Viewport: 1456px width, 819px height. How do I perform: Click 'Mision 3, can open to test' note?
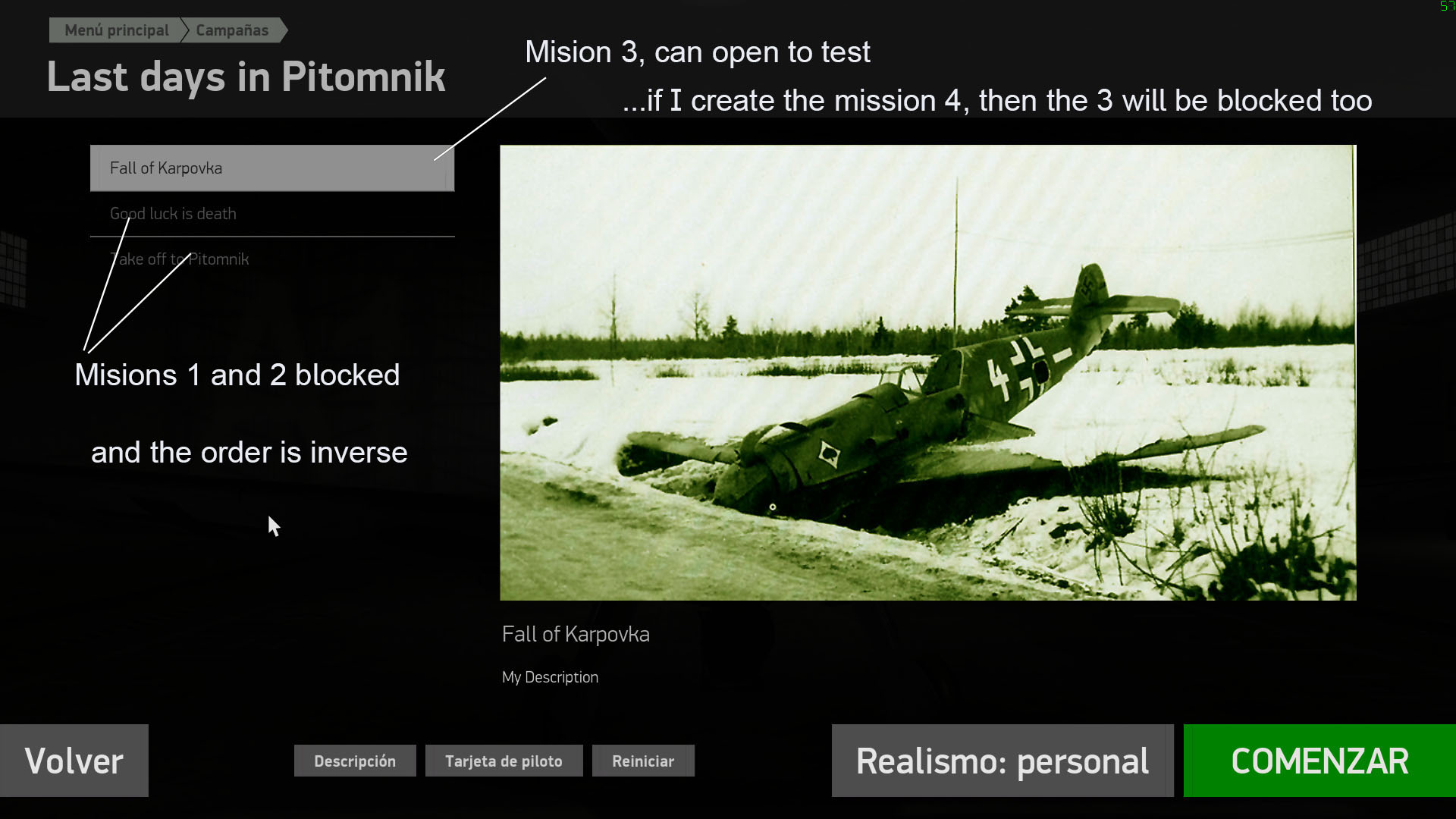pos(697,52)
